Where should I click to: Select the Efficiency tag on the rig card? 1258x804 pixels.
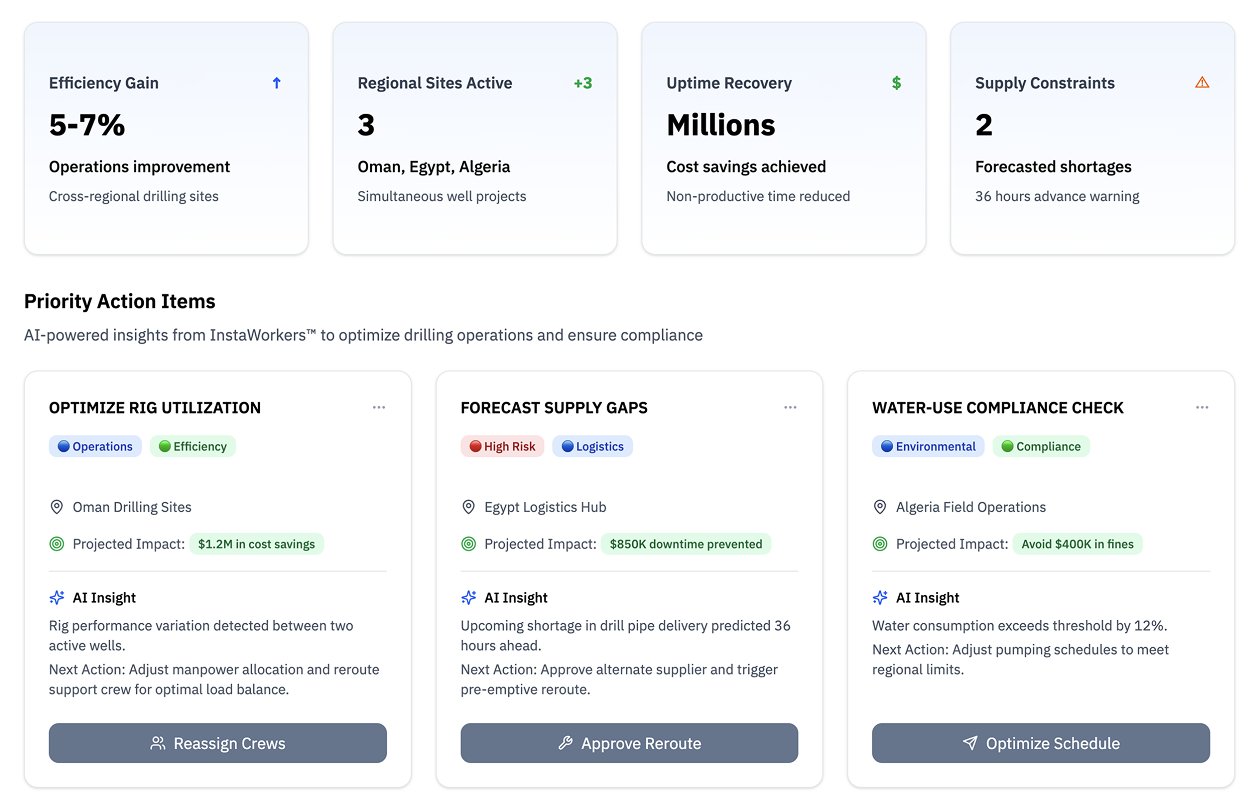(x=193, y=447)
